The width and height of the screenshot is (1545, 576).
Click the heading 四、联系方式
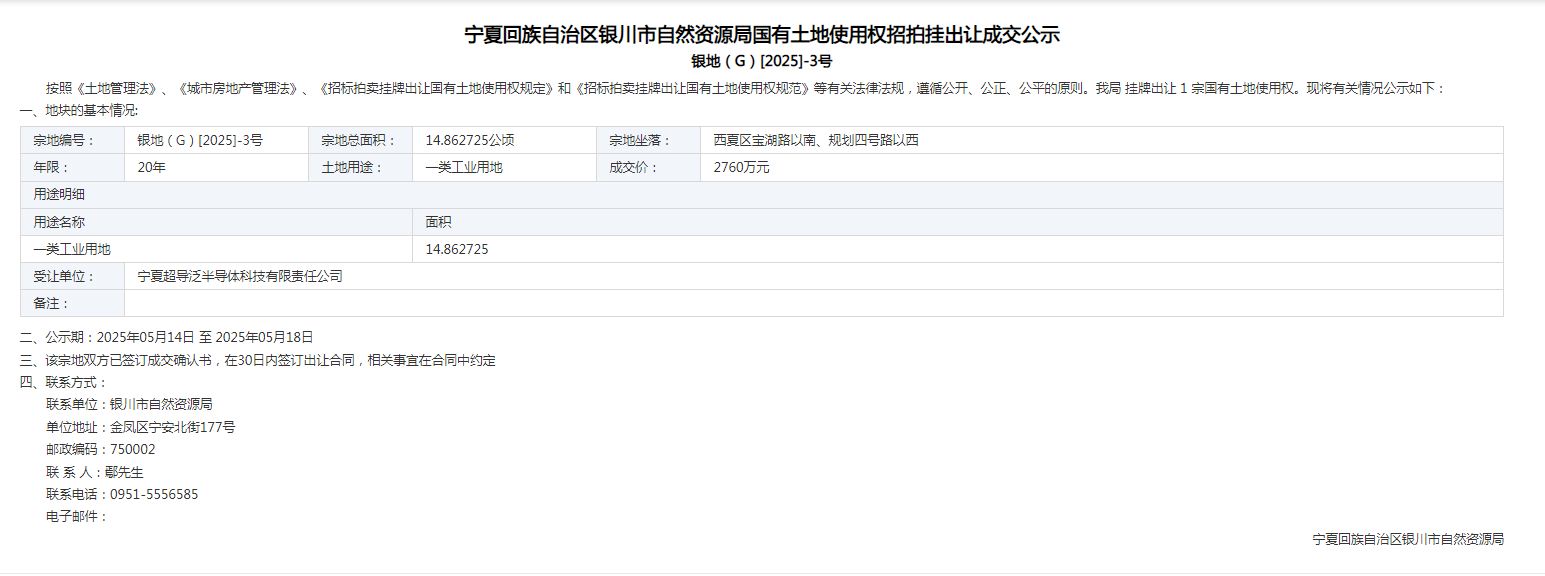[x=63, y=382]
